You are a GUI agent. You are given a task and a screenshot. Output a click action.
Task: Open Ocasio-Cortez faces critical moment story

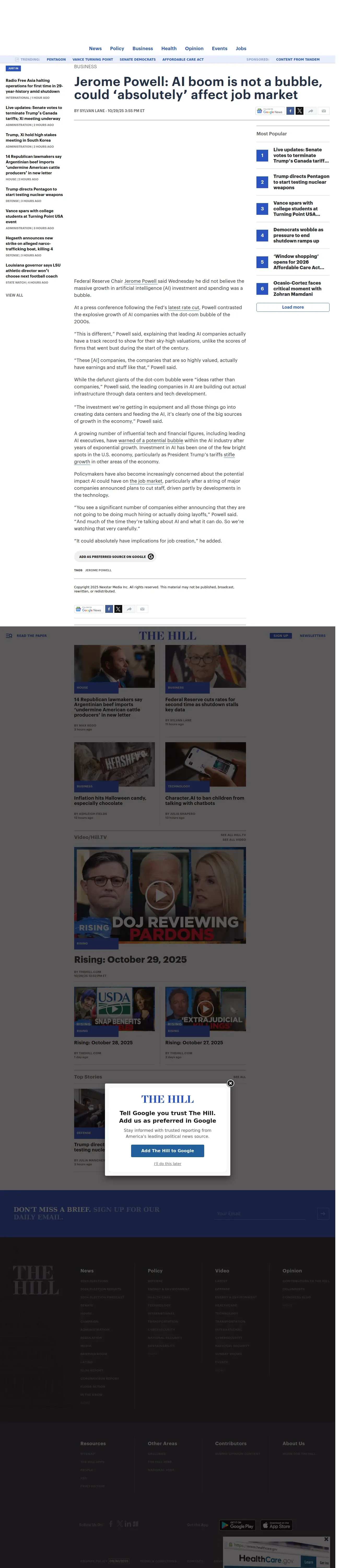point(297,289)
